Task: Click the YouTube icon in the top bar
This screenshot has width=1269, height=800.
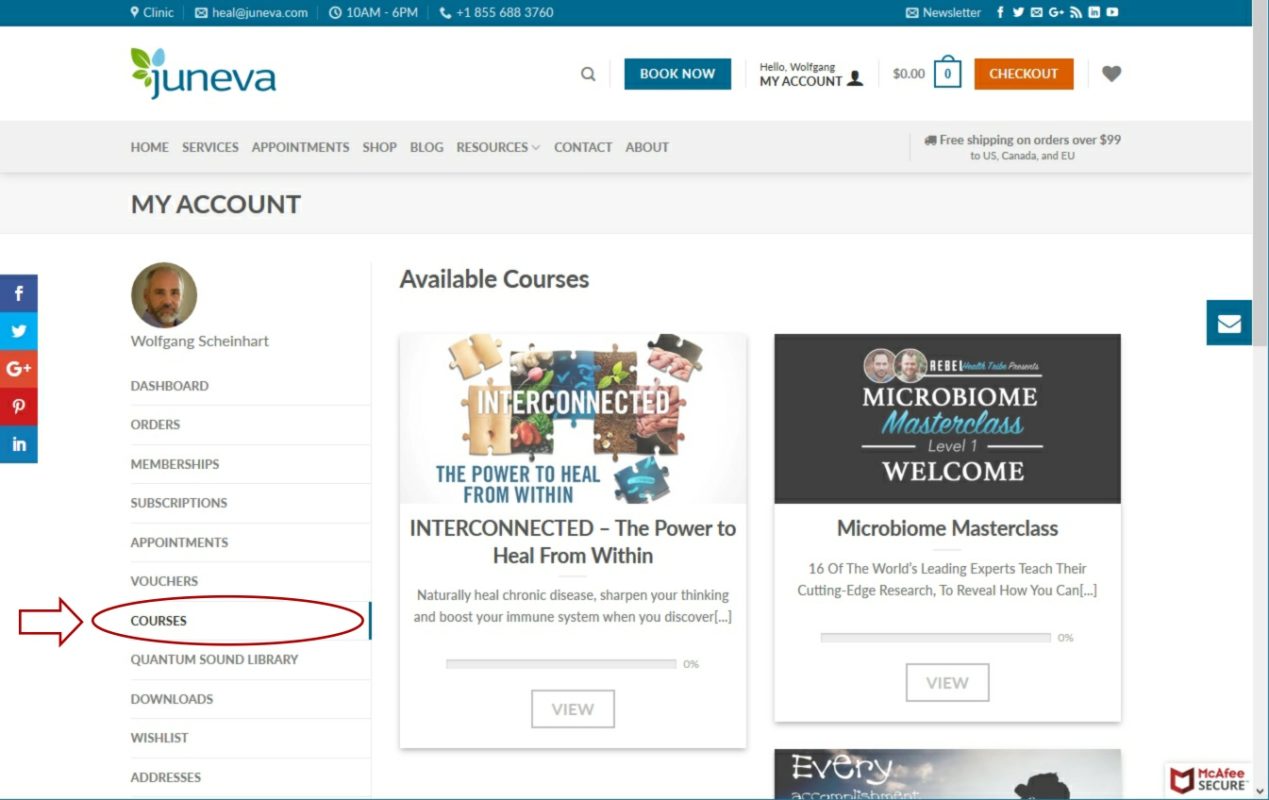Action: tap(1112, 13)
